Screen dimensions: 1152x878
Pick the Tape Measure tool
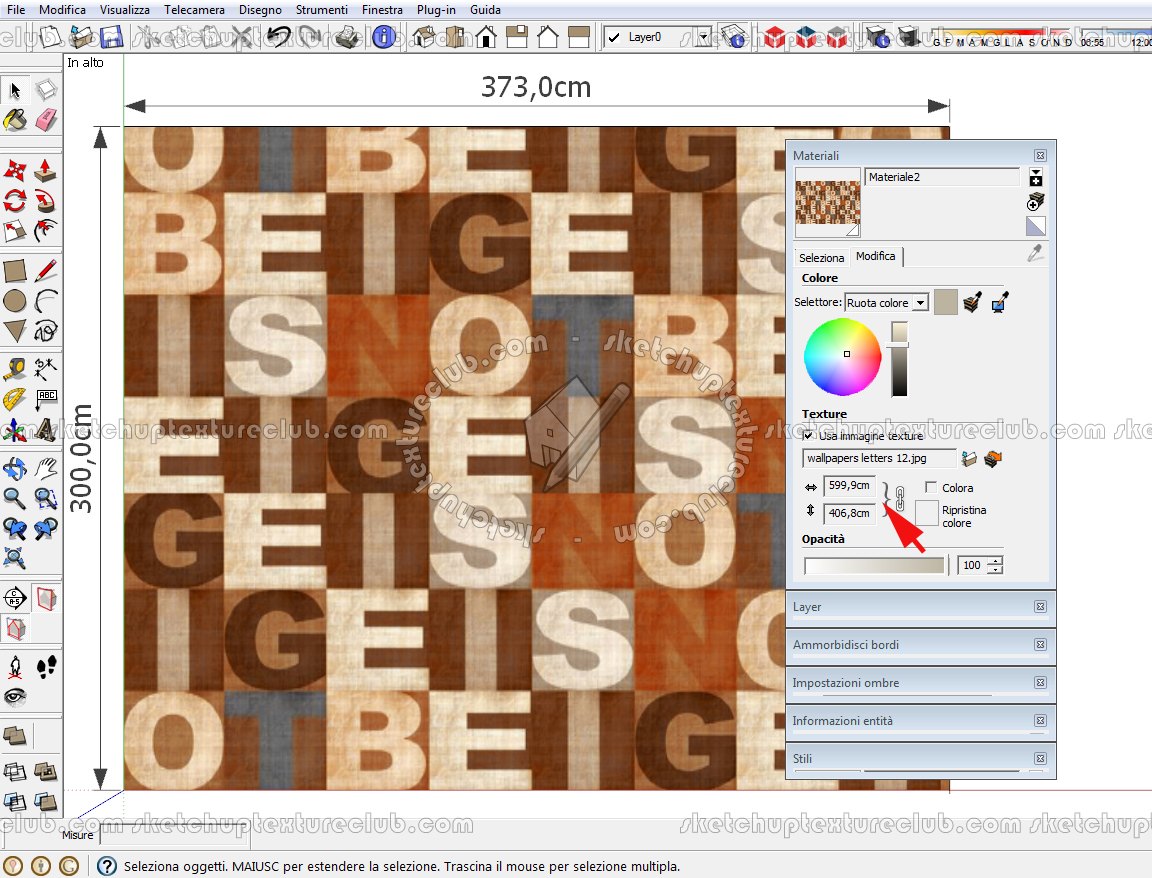(15, 368)
